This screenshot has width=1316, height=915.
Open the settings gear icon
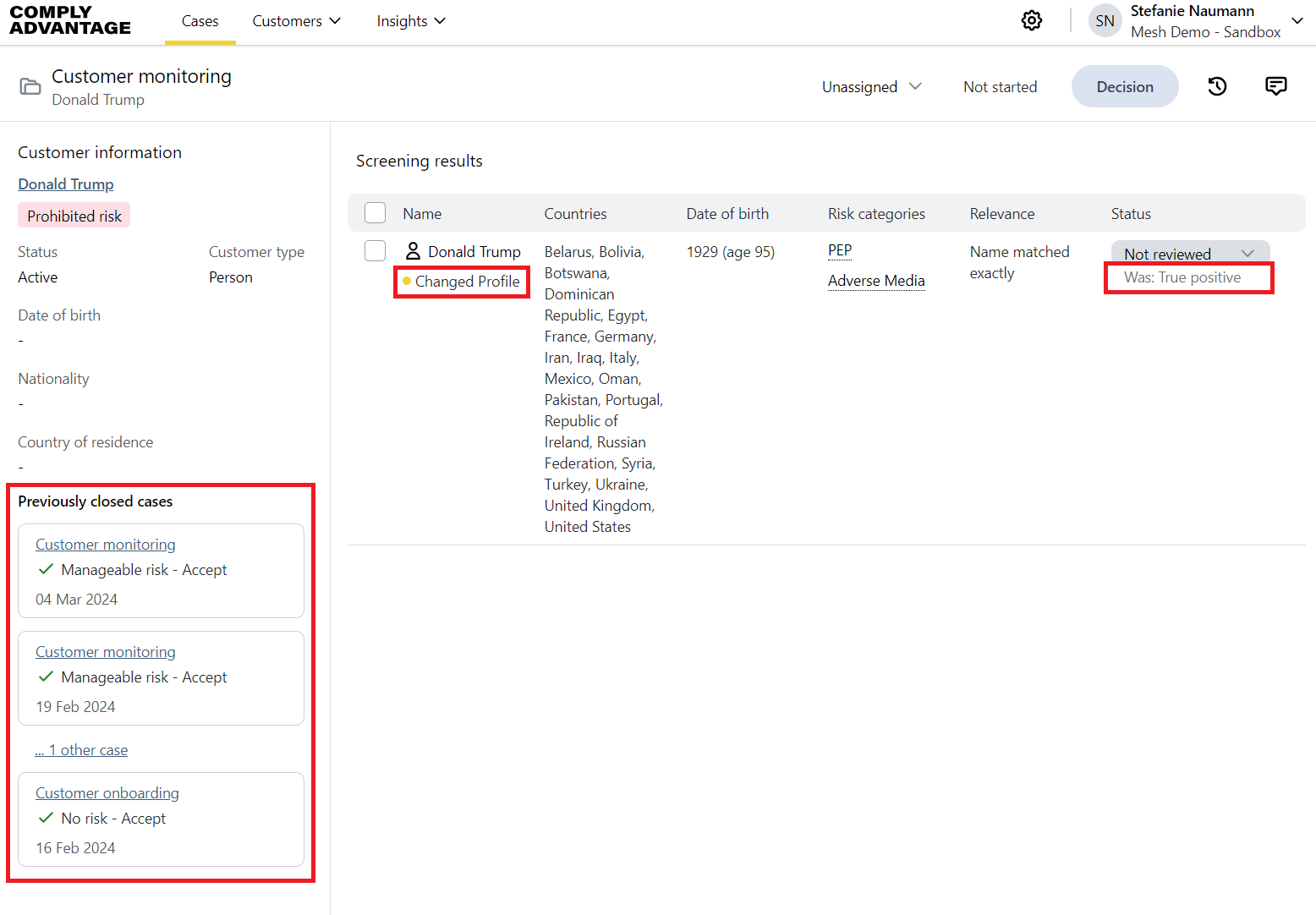[x=1031, y=21]
